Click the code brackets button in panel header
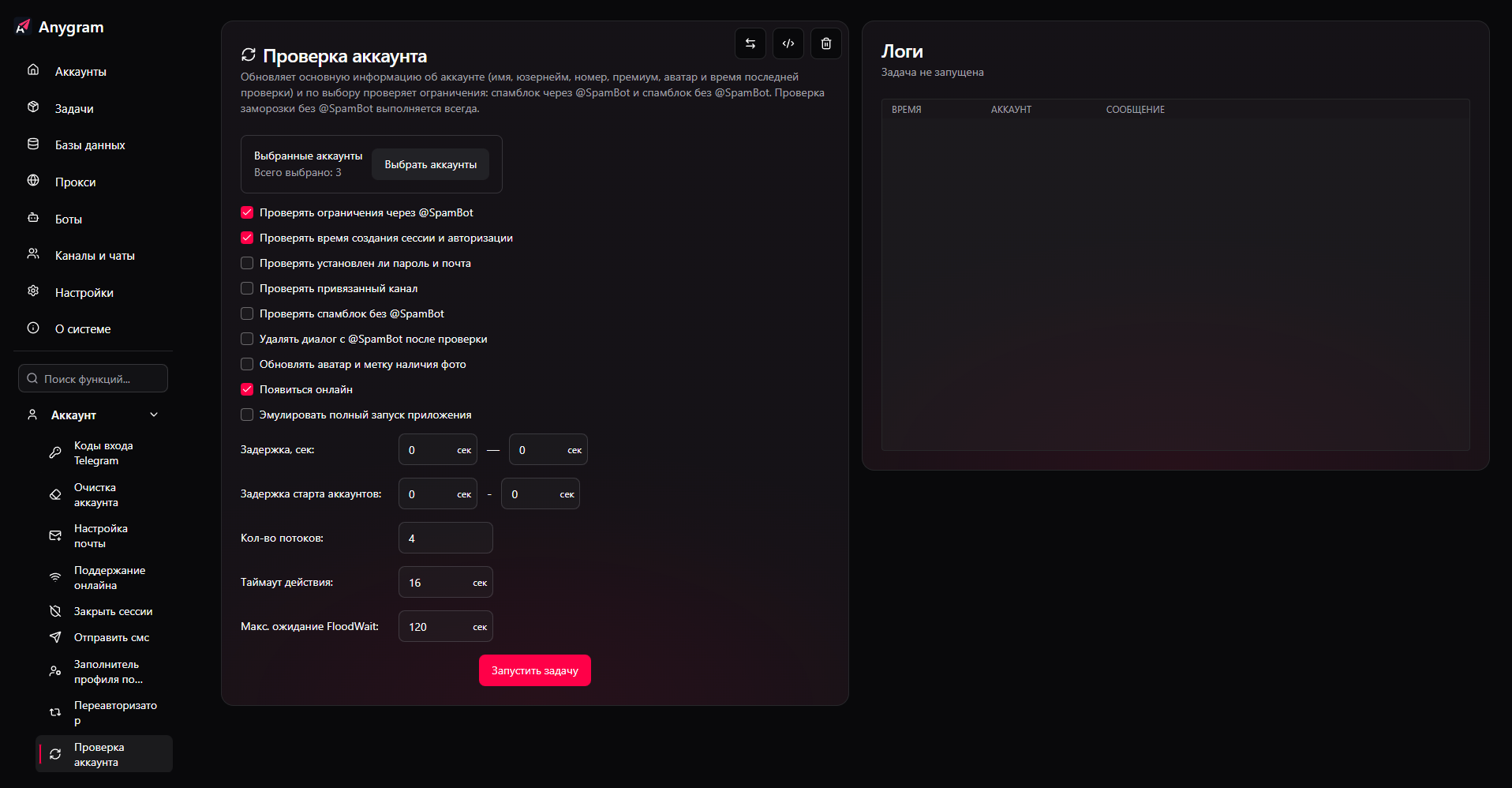This screenshot has height=788, width=1512. click(788, 43)
